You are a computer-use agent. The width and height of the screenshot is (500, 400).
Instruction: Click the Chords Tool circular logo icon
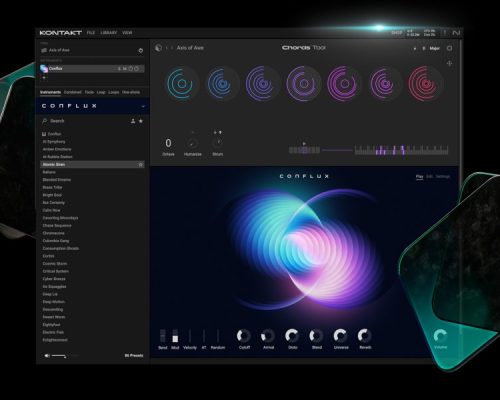pos(158,48)
